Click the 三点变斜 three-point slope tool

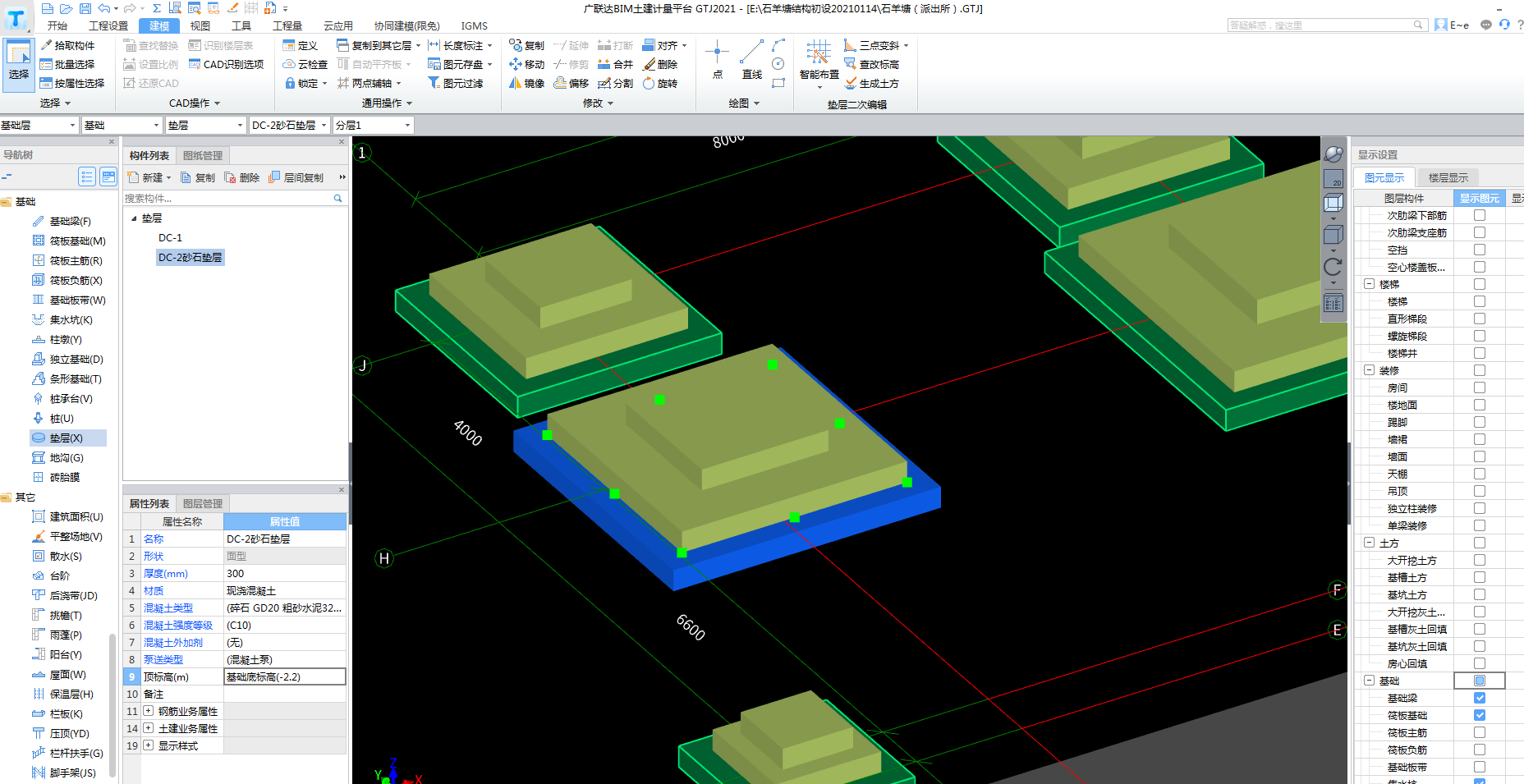pos(875,45)
